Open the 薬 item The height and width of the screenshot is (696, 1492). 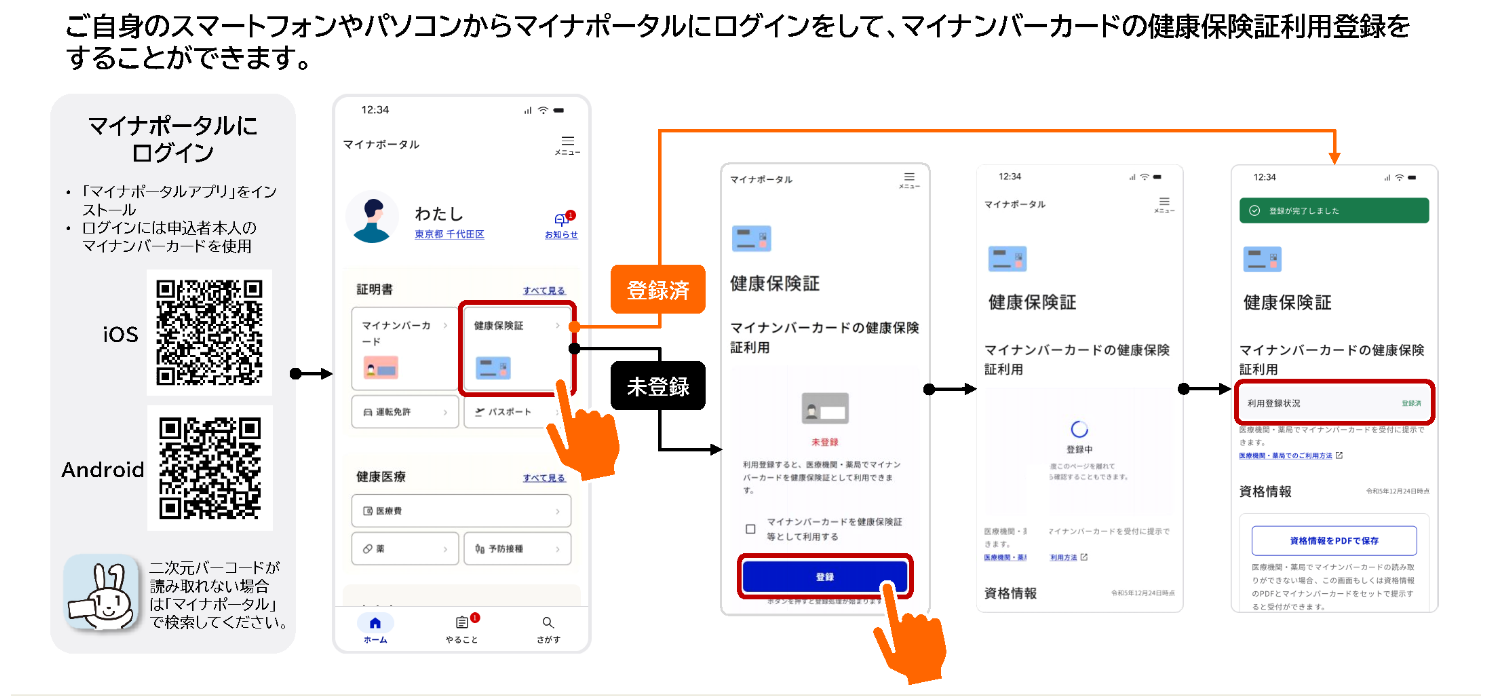[x=405, y=549]
